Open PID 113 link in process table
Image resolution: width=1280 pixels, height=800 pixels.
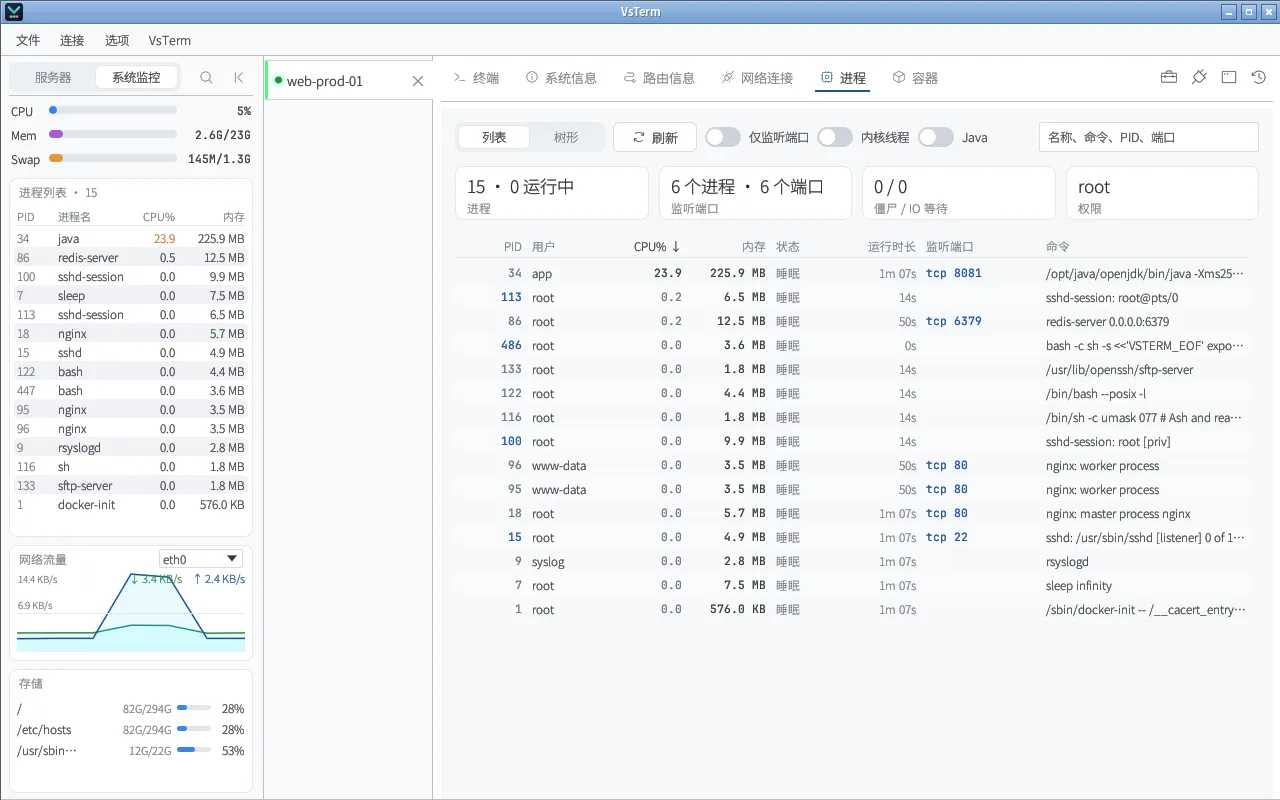pyautogui.click(x=511, y=297)
